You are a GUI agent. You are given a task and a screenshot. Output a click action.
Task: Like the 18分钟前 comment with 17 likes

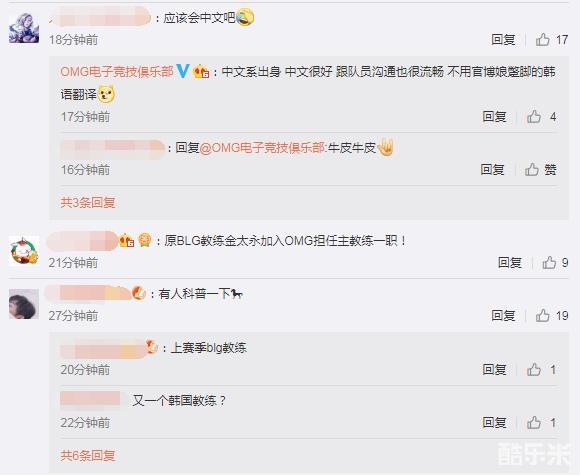pos(543,39)
